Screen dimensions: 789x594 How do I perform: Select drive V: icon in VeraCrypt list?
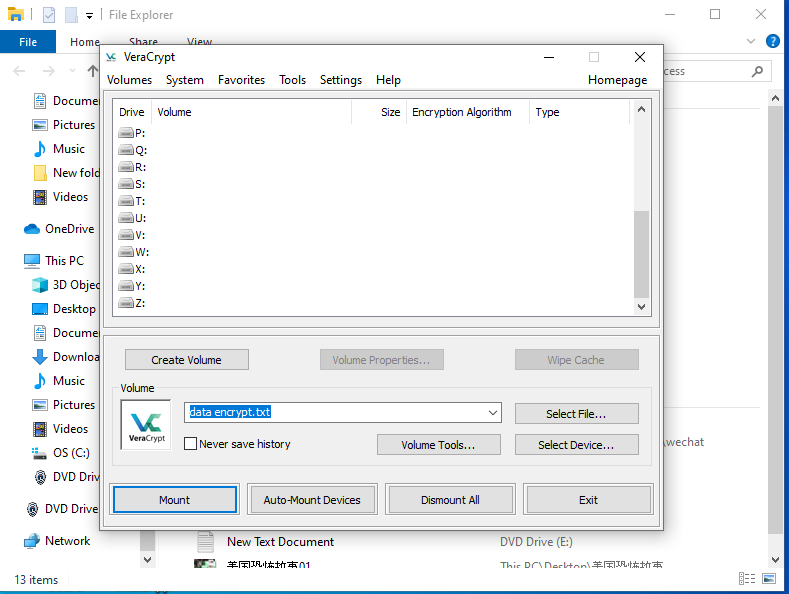point(126,235)
